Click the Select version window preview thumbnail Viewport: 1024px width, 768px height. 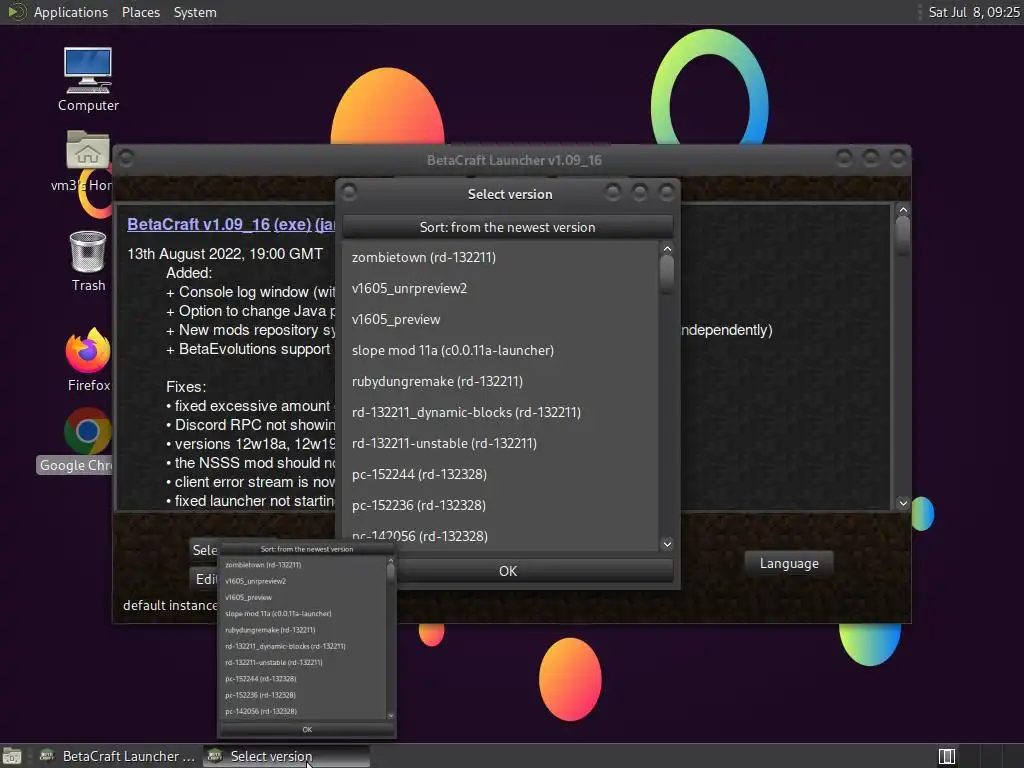[x=307, y=640]
